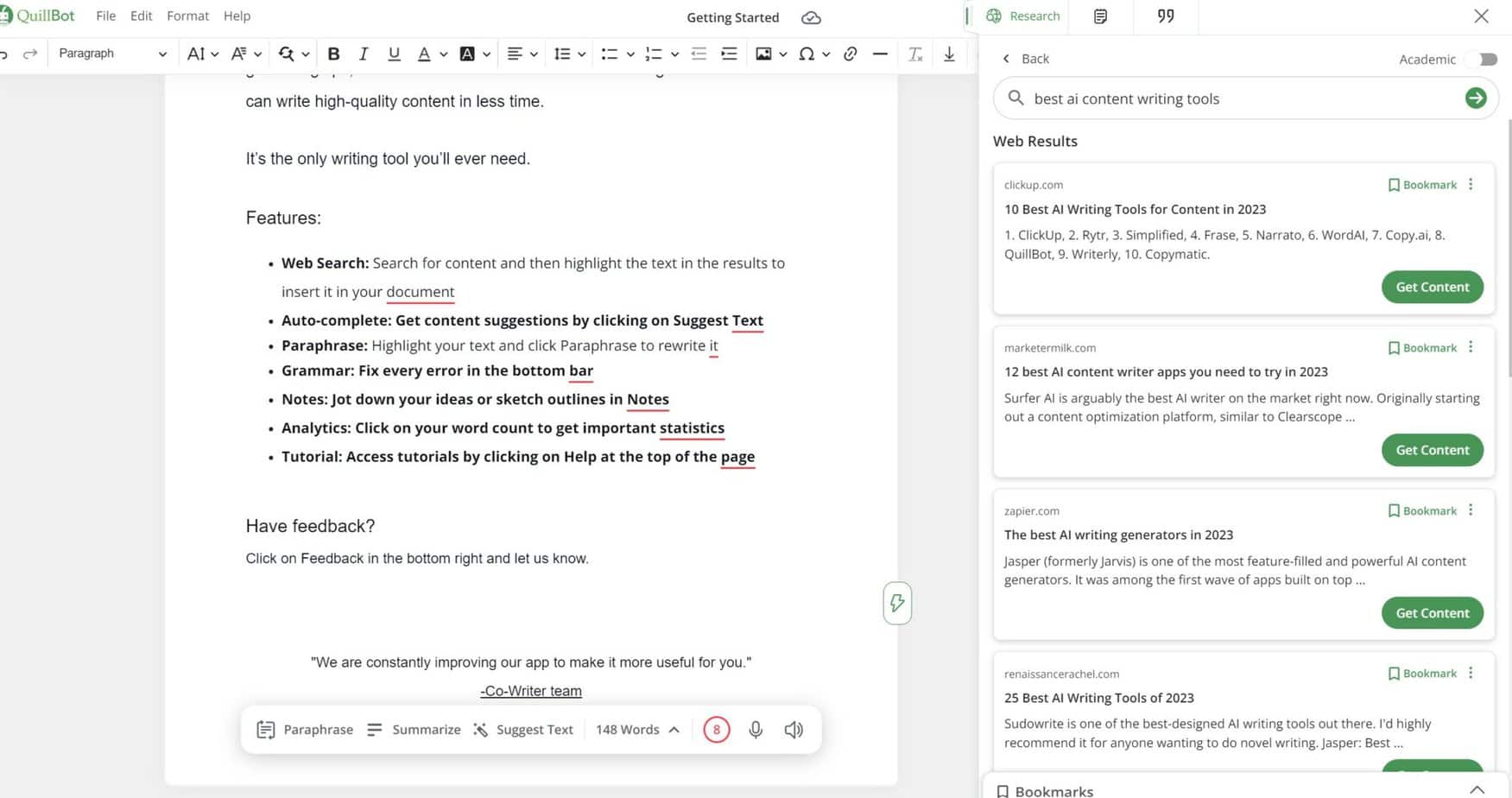Click Summarize in bottom toolbar
This screenshot has width=1512, height=798.
click(x=414, y=730)
